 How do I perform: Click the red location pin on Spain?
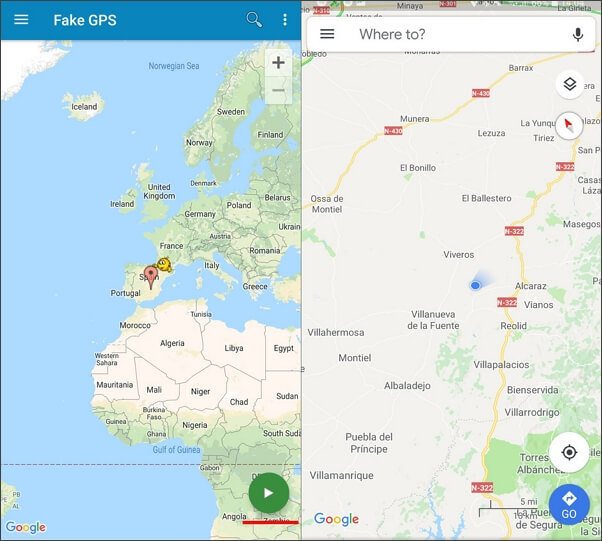[150, 277]
